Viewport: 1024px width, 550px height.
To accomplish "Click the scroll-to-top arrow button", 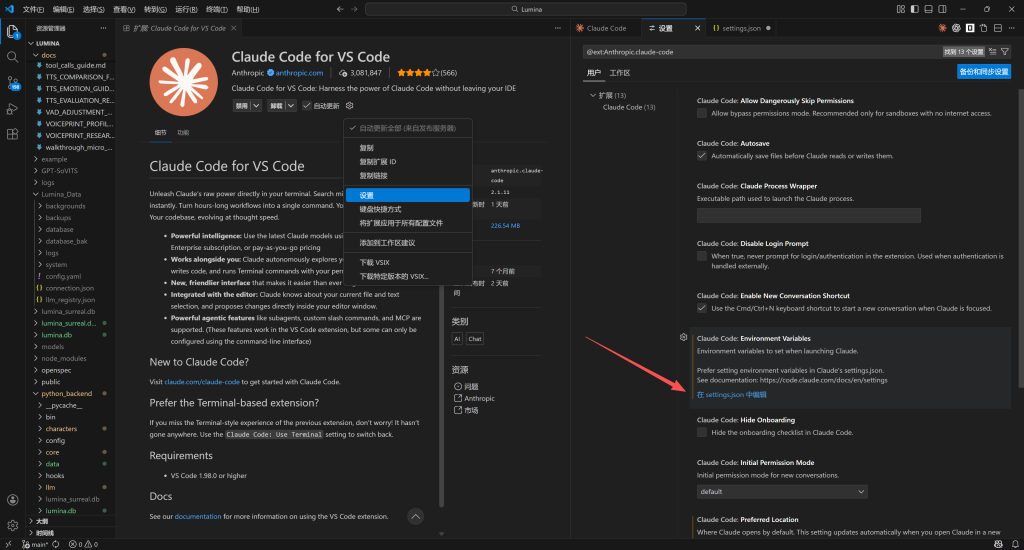I will (x=416, y=516).
